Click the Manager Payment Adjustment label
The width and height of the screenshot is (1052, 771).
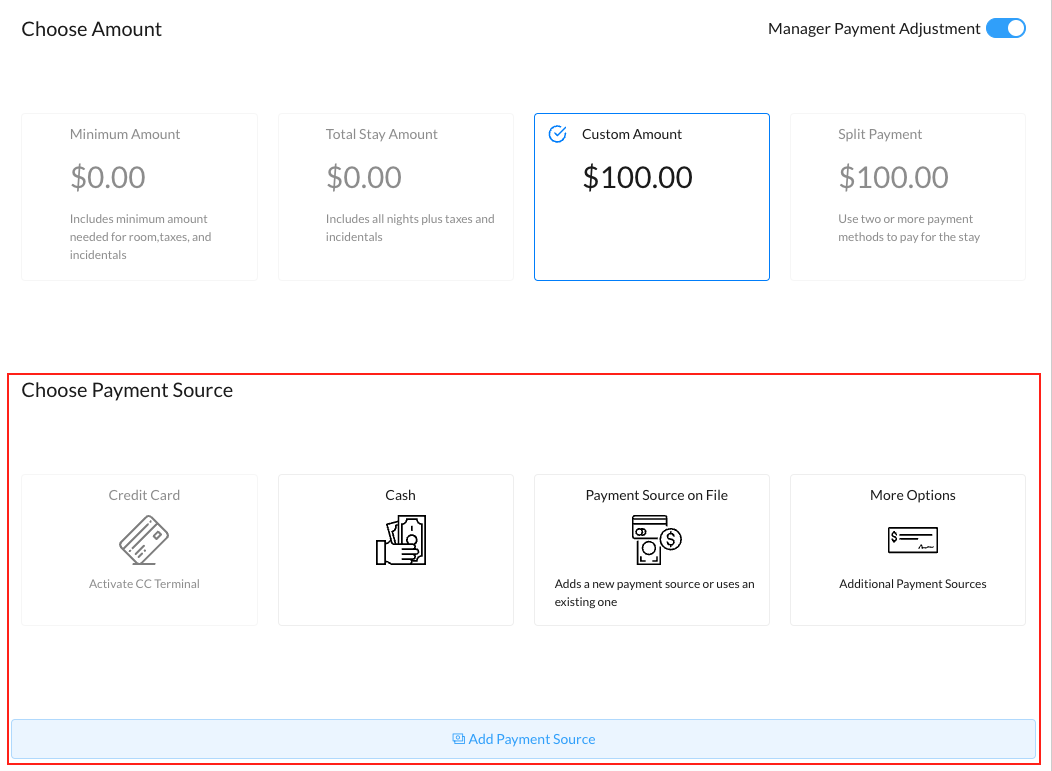pos(873,29)
